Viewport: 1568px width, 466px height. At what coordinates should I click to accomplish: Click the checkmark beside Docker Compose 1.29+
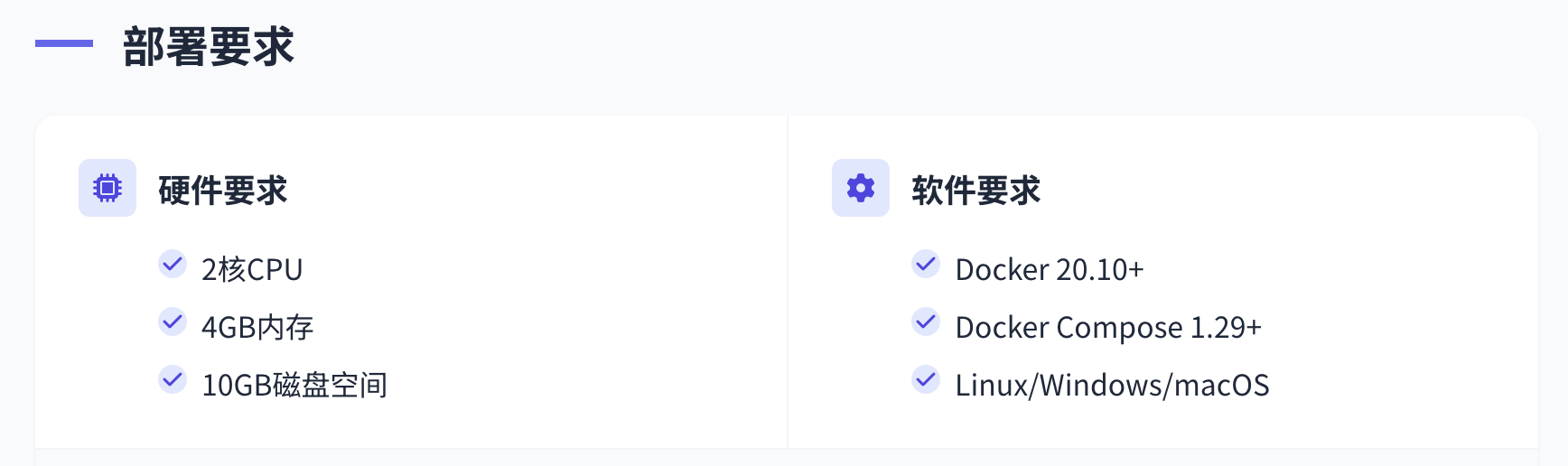tap(926, 322)
